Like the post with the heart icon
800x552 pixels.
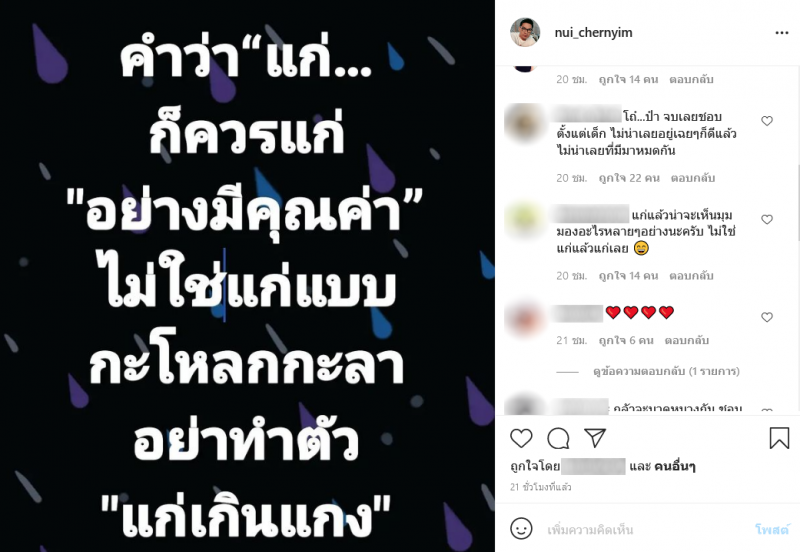(x=521, y=438)
